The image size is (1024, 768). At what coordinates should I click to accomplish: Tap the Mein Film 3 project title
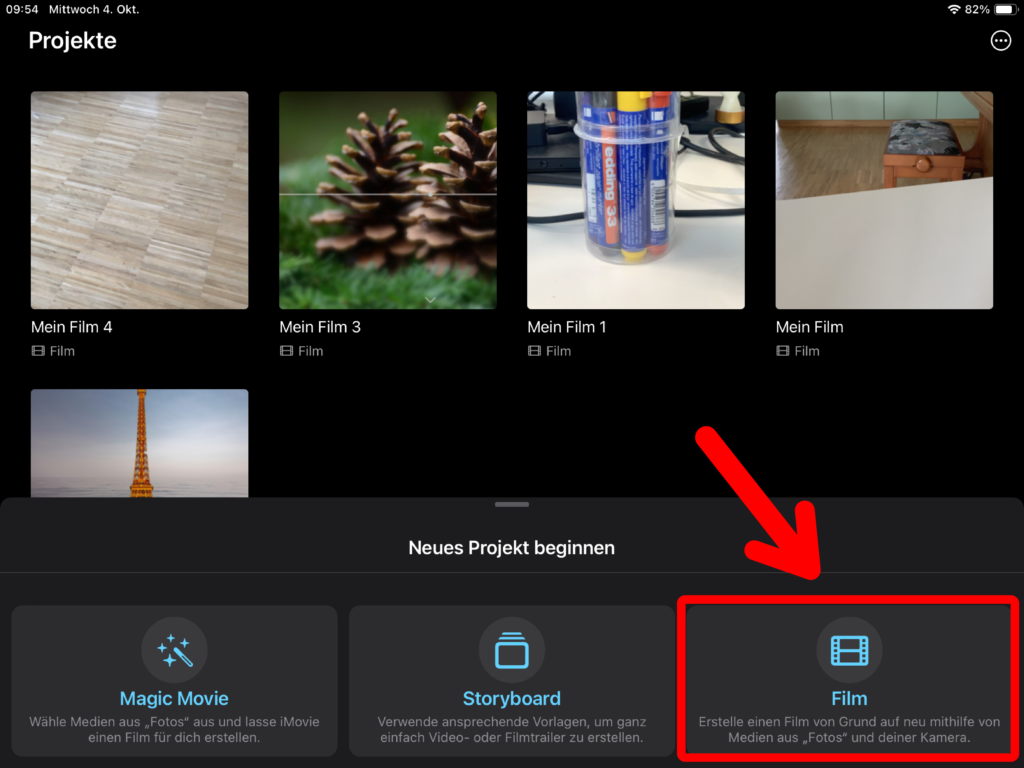pyautogui.click(x=320, y=327)
